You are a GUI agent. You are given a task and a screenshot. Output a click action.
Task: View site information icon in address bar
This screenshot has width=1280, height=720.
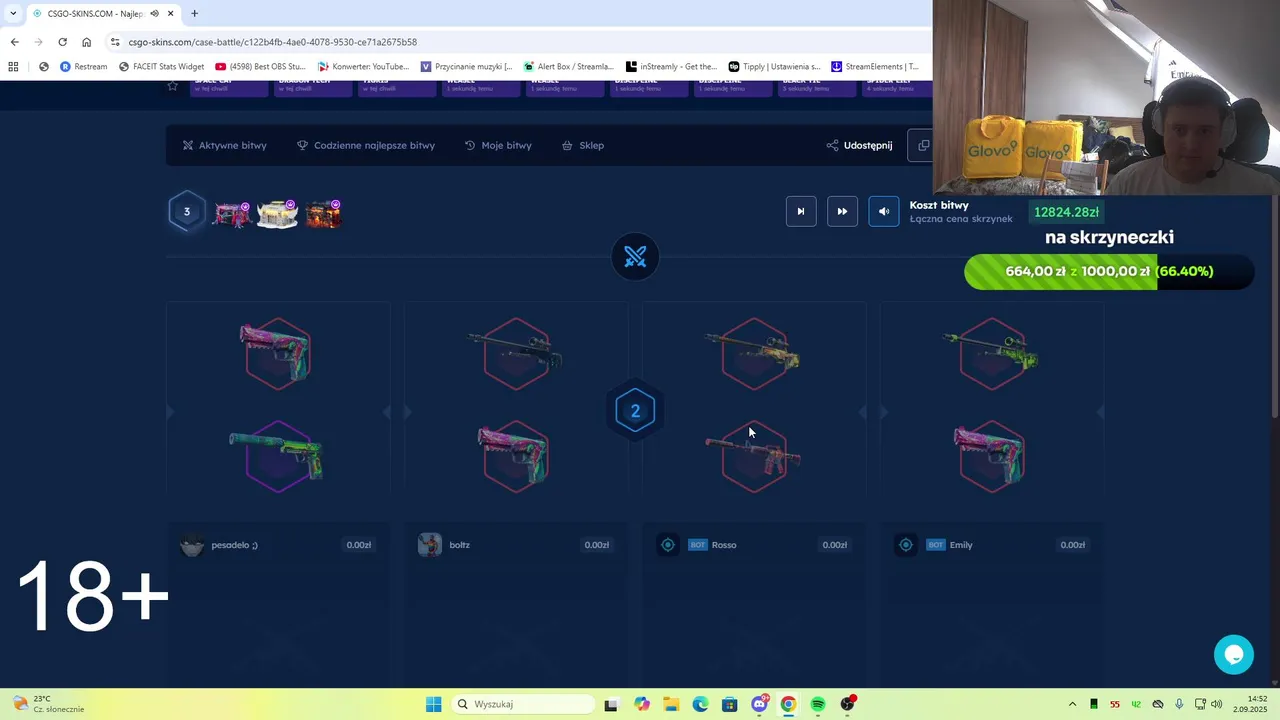click(x=115, y=42)
